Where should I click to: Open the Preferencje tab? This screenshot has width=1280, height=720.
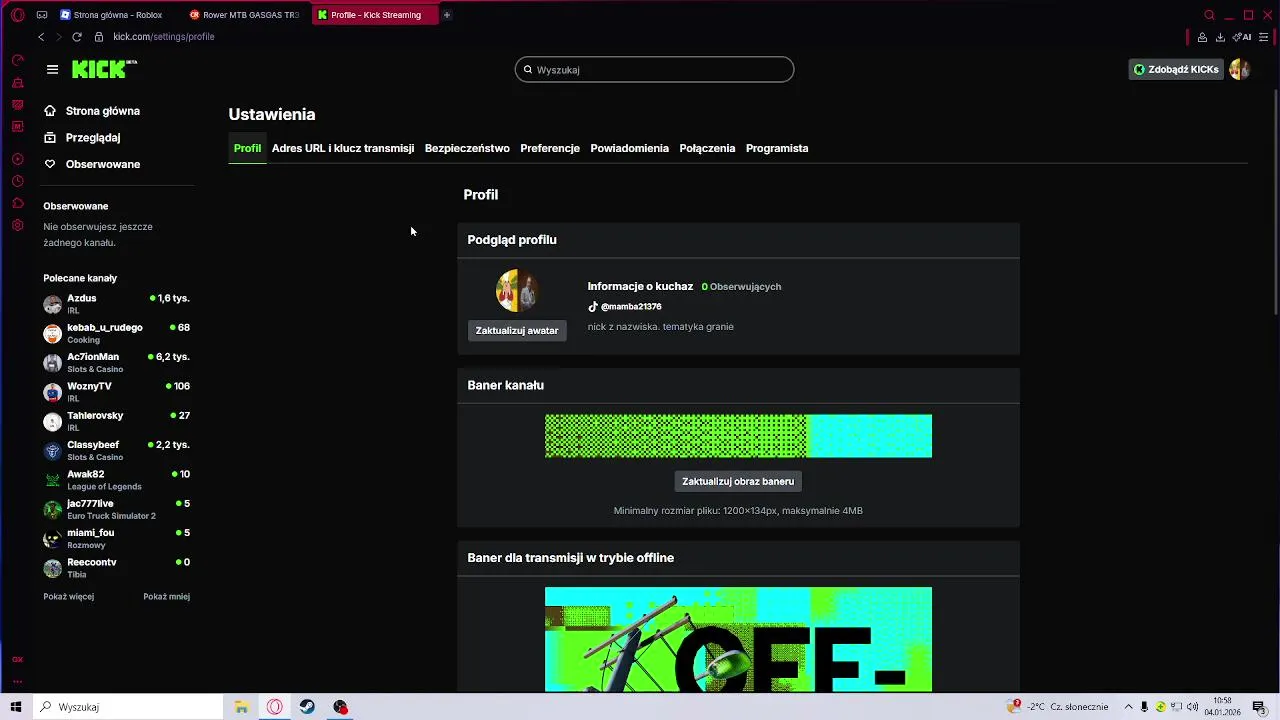click(x=550, y=148)
